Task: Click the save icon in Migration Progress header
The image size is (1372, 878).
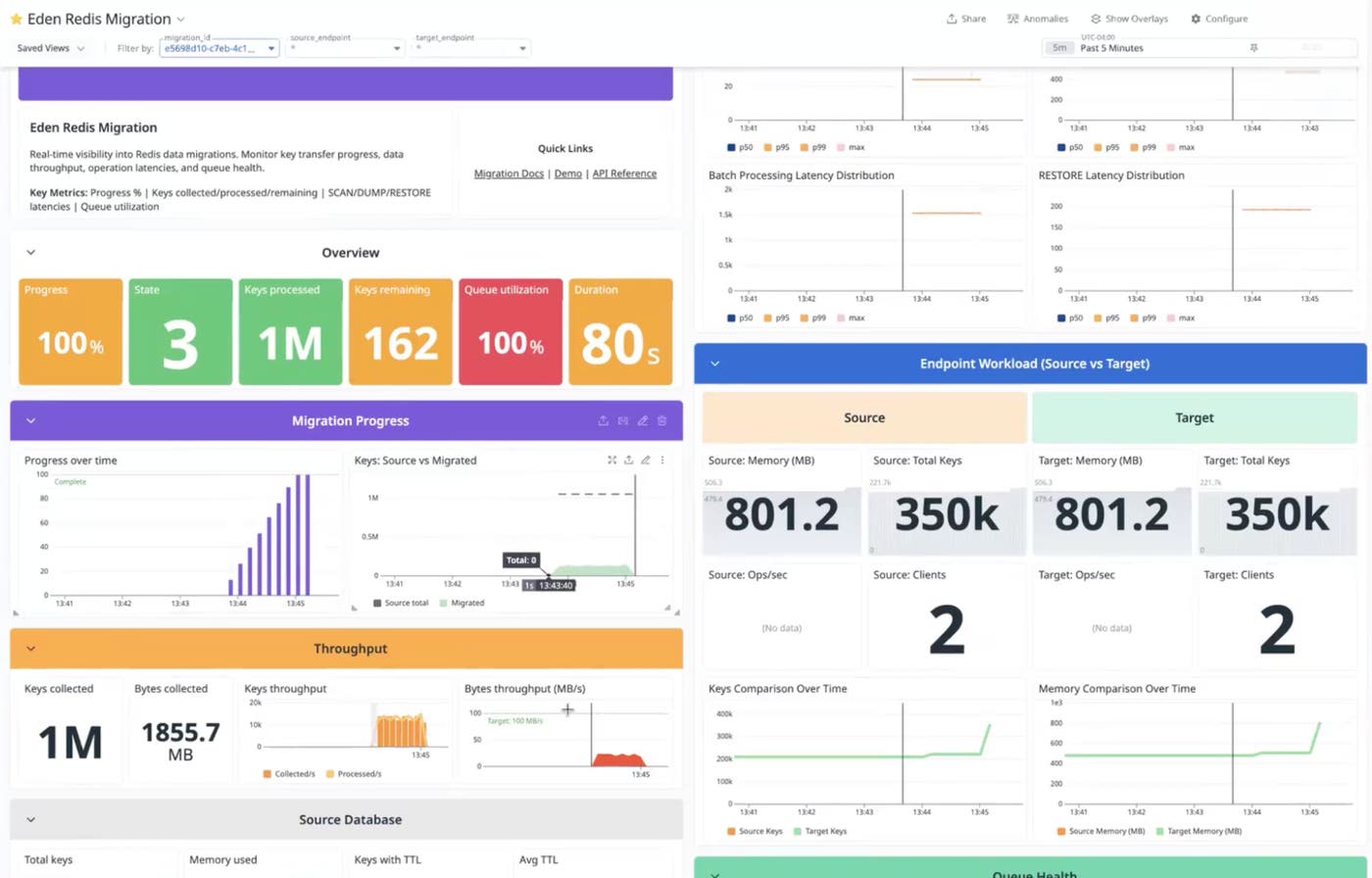Action: (x=622, y=420)
